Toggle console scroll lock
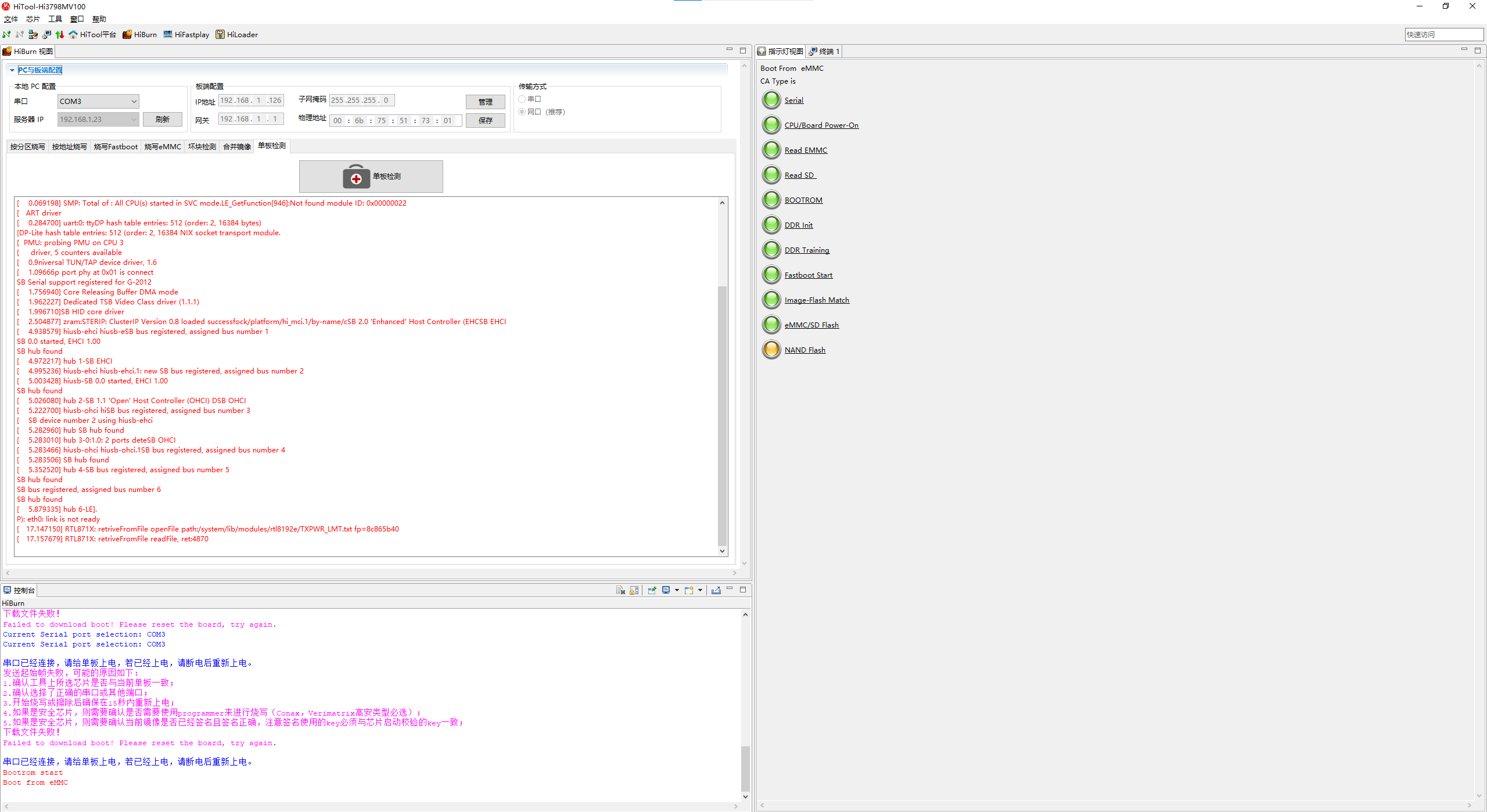The height and width of the screenshot is (812, 1487). (x=634, y=590)
